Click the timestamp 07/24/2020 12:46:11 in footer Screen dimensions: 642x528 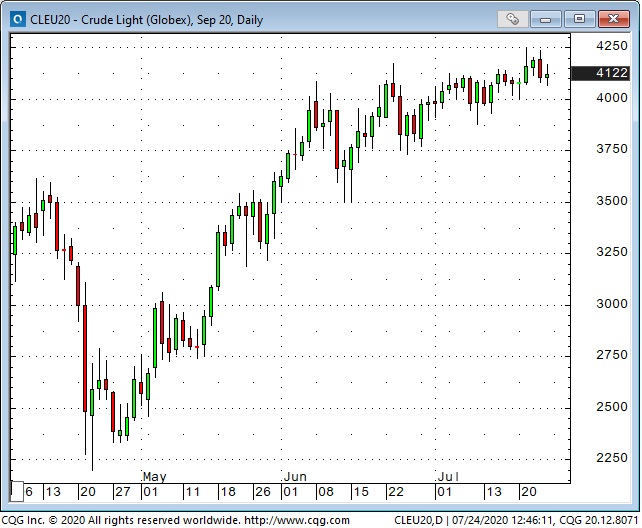[x=503, y=520]
